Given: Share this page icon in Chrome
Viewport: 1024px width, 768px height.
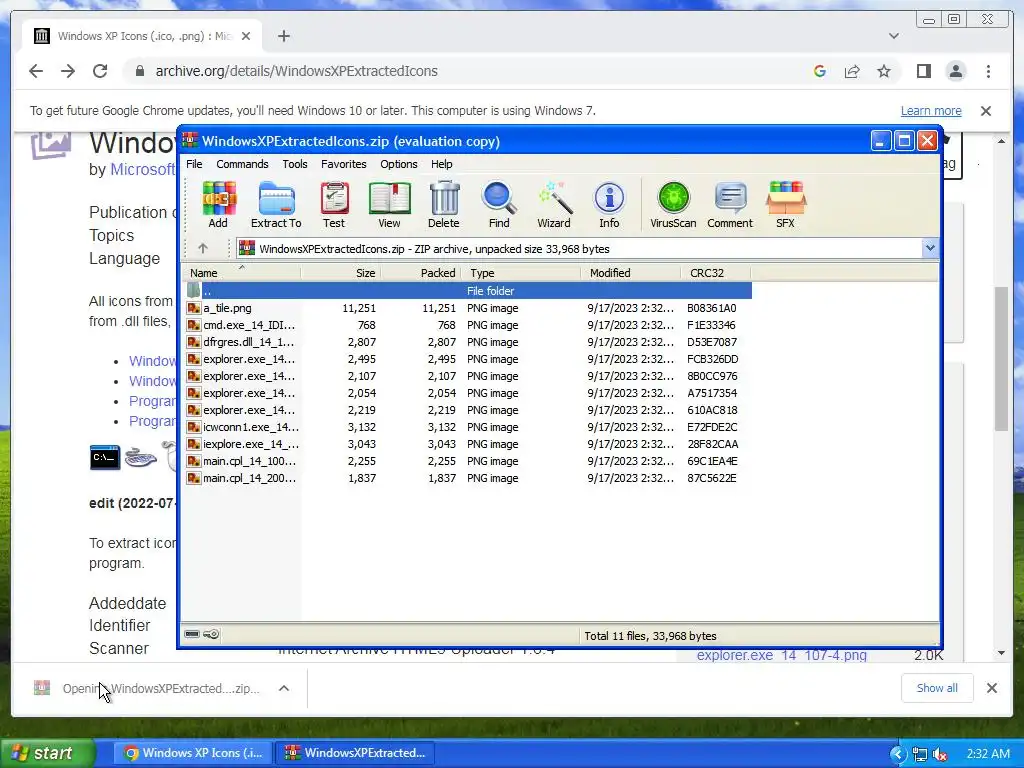Looking at the screenshot, I should point(852,71).
